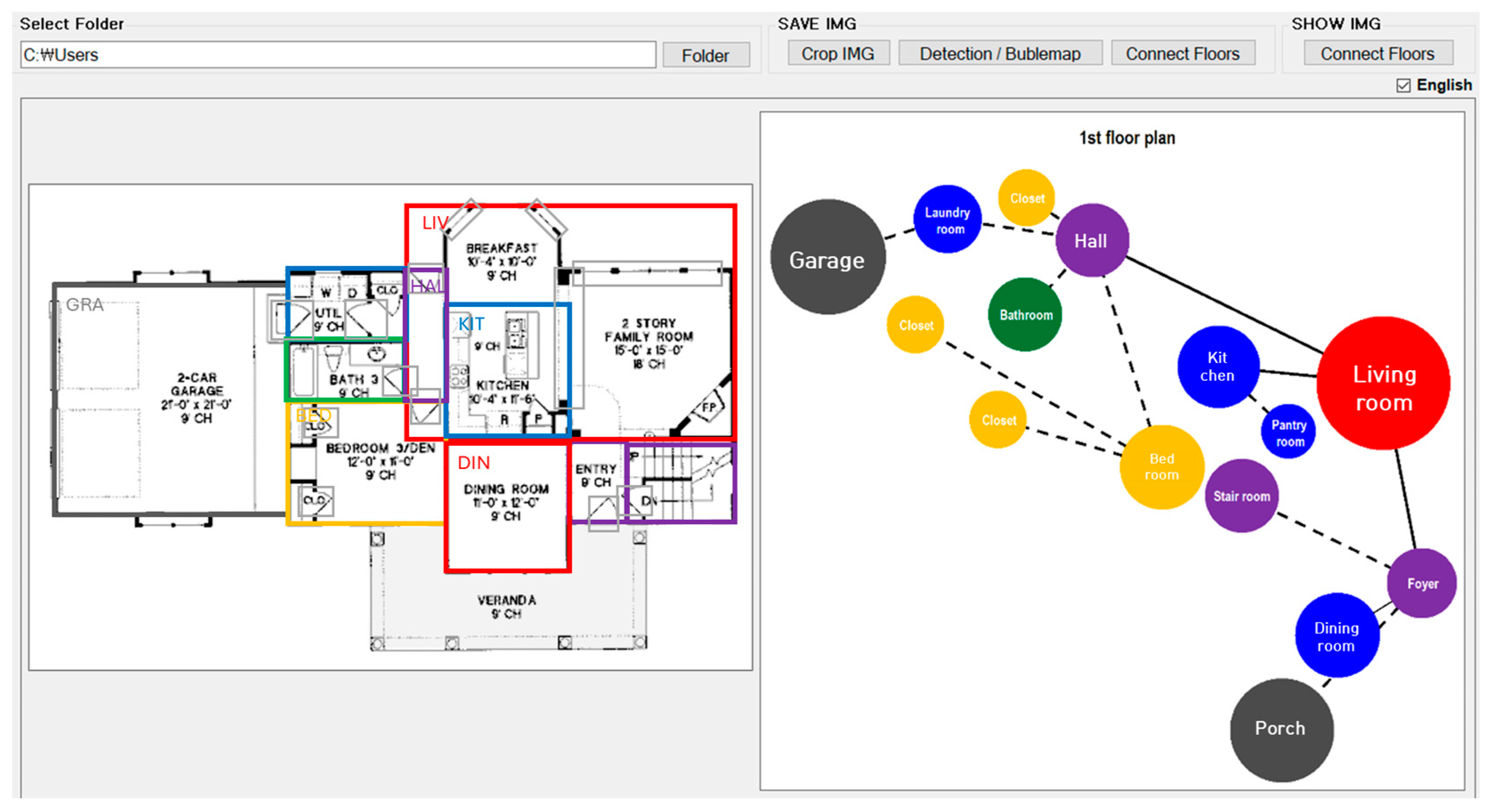Select the yellow Bed room bubble

pos(1161,467)
